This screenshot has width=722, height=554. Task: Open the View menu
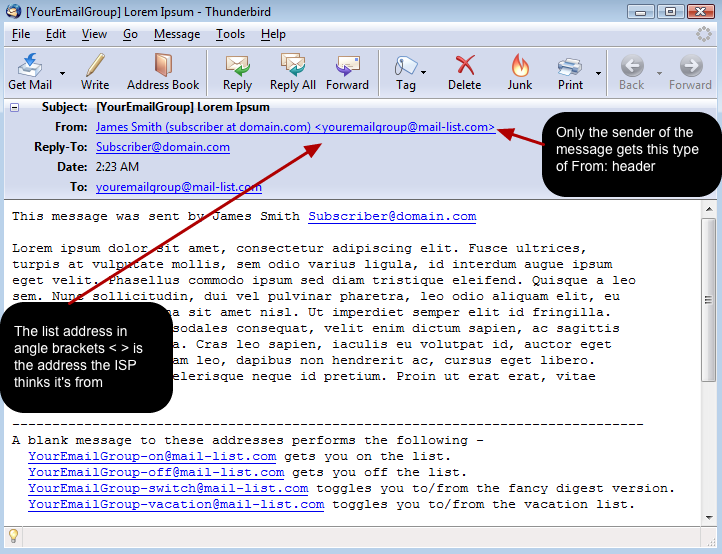tap(94, 34)
